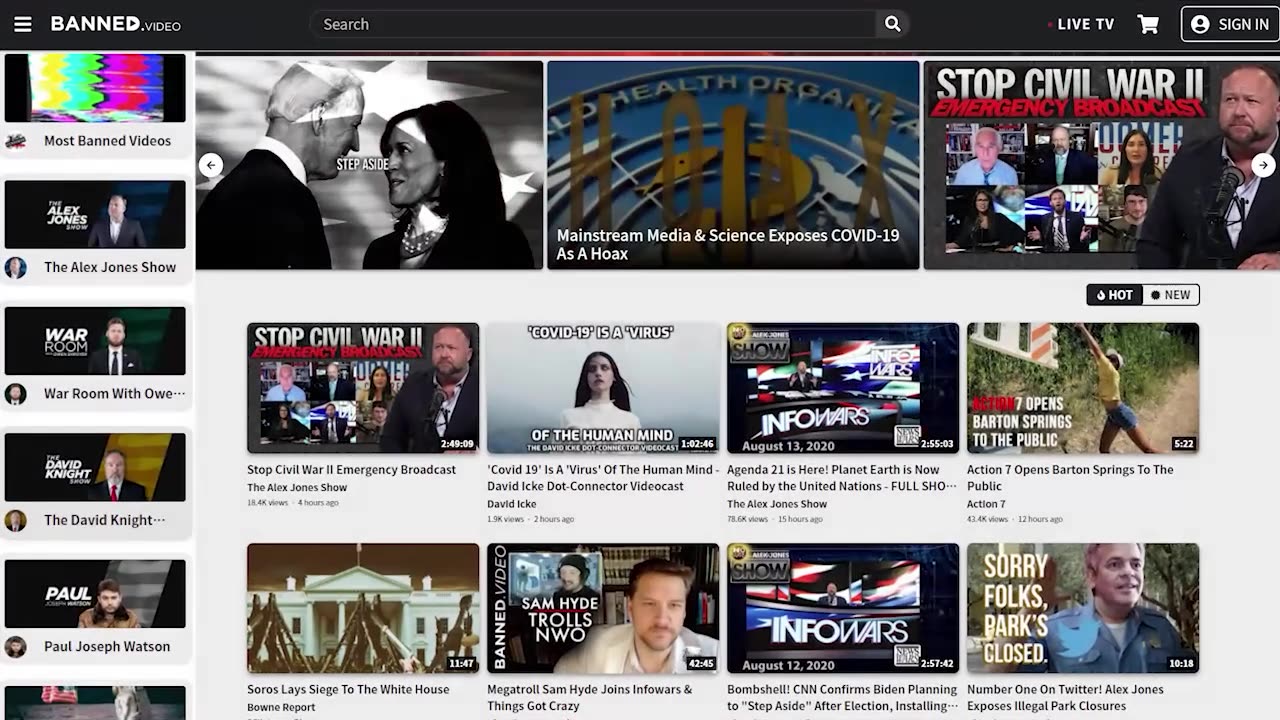The width and height of the screenshot is (1280, 720).
Task: Click The Alex Jones Show under Stop Civil War
Action: [297, 488]
